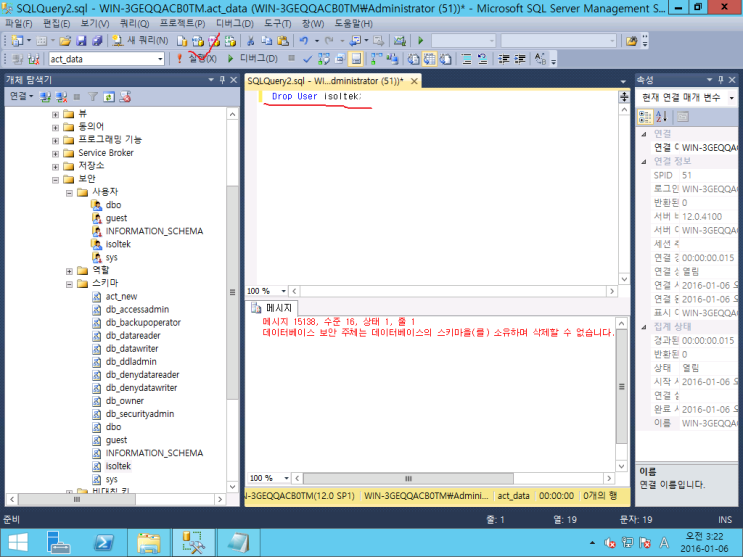Collapse the 사용자 folder node

[69, 192]
